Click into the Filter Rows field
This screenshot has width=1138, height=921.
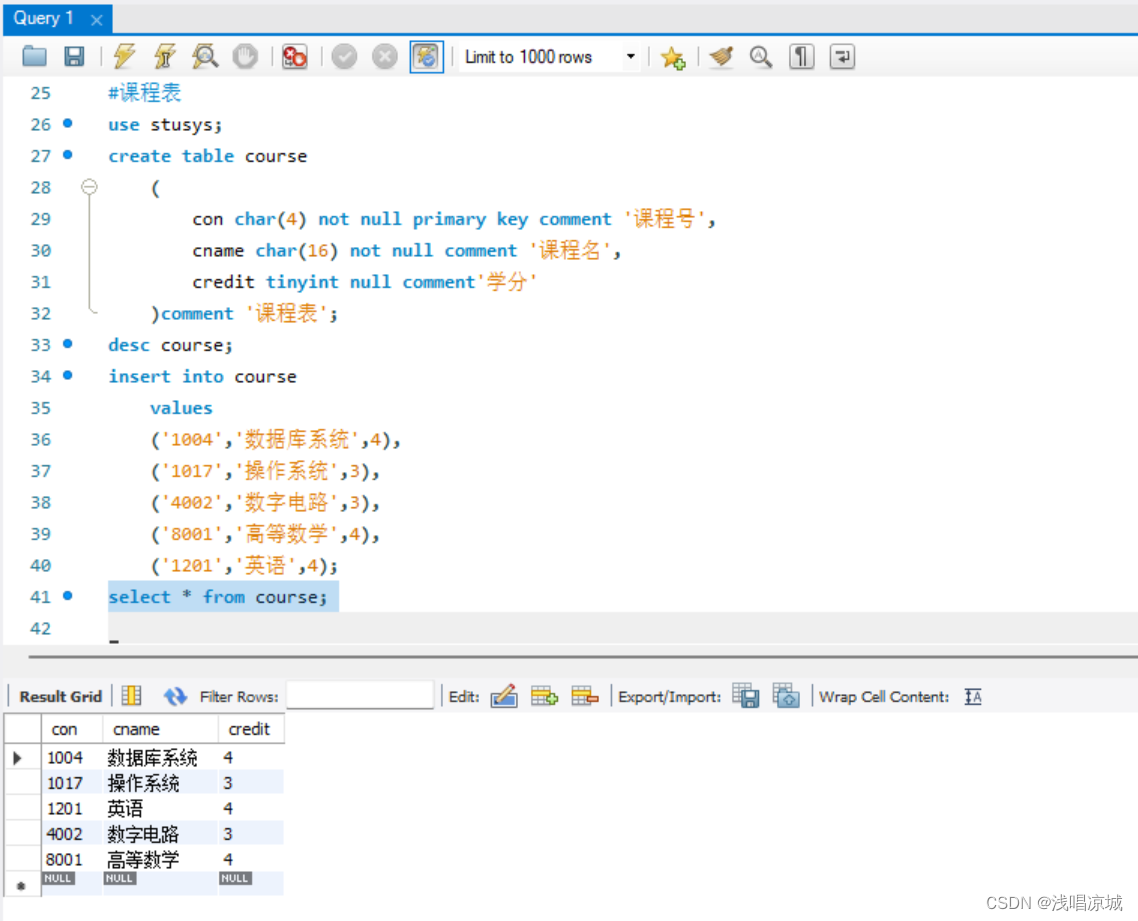[360, 696]
